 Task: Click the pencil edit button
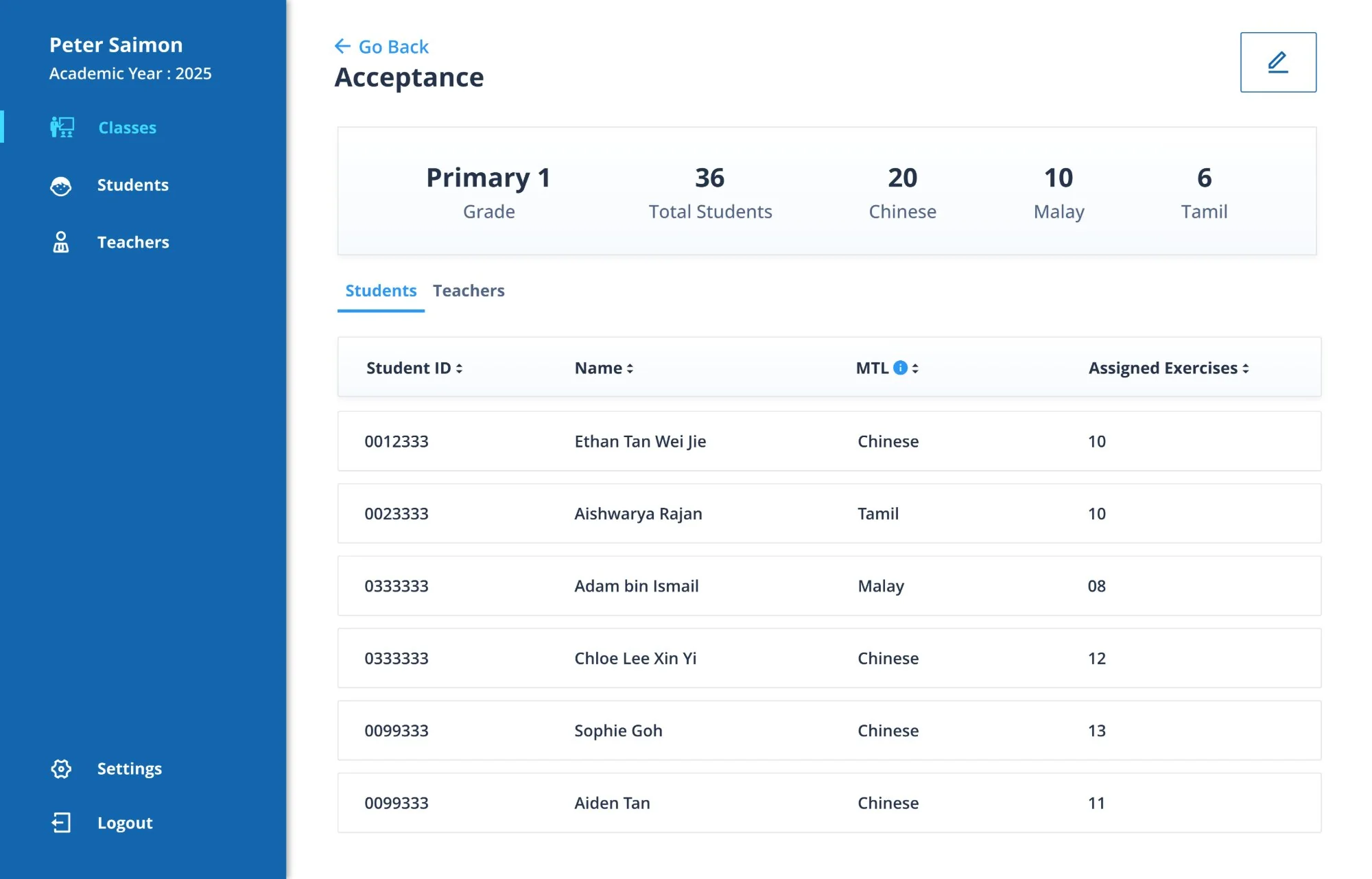click(x=1278, y=62)
